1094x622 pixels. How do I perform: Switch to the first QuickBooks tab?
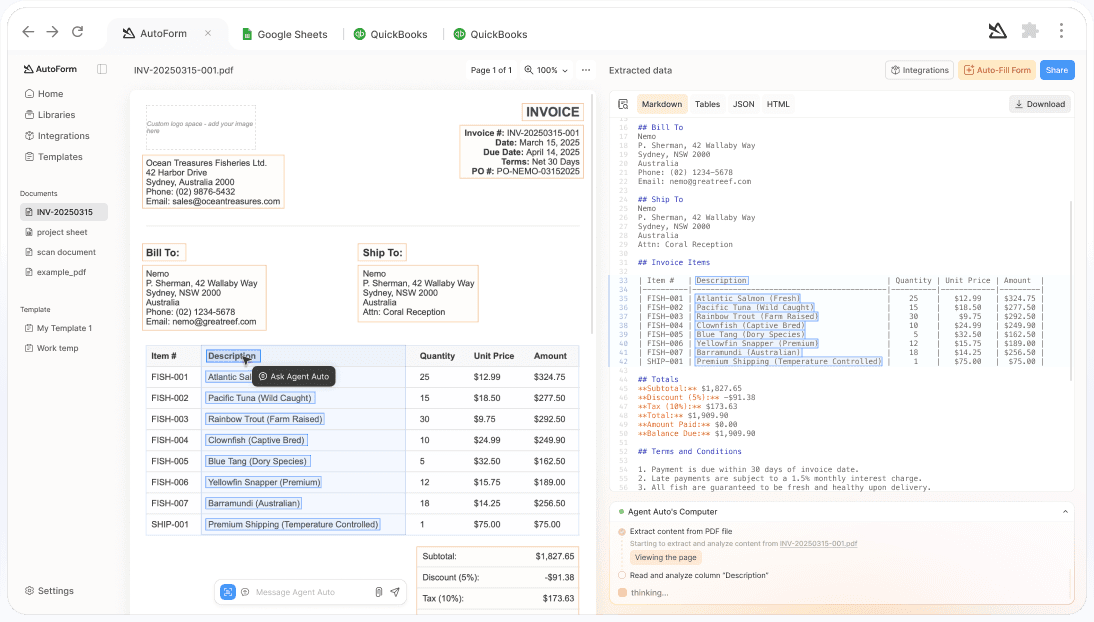pyautogui.click(x=391, y=34)
